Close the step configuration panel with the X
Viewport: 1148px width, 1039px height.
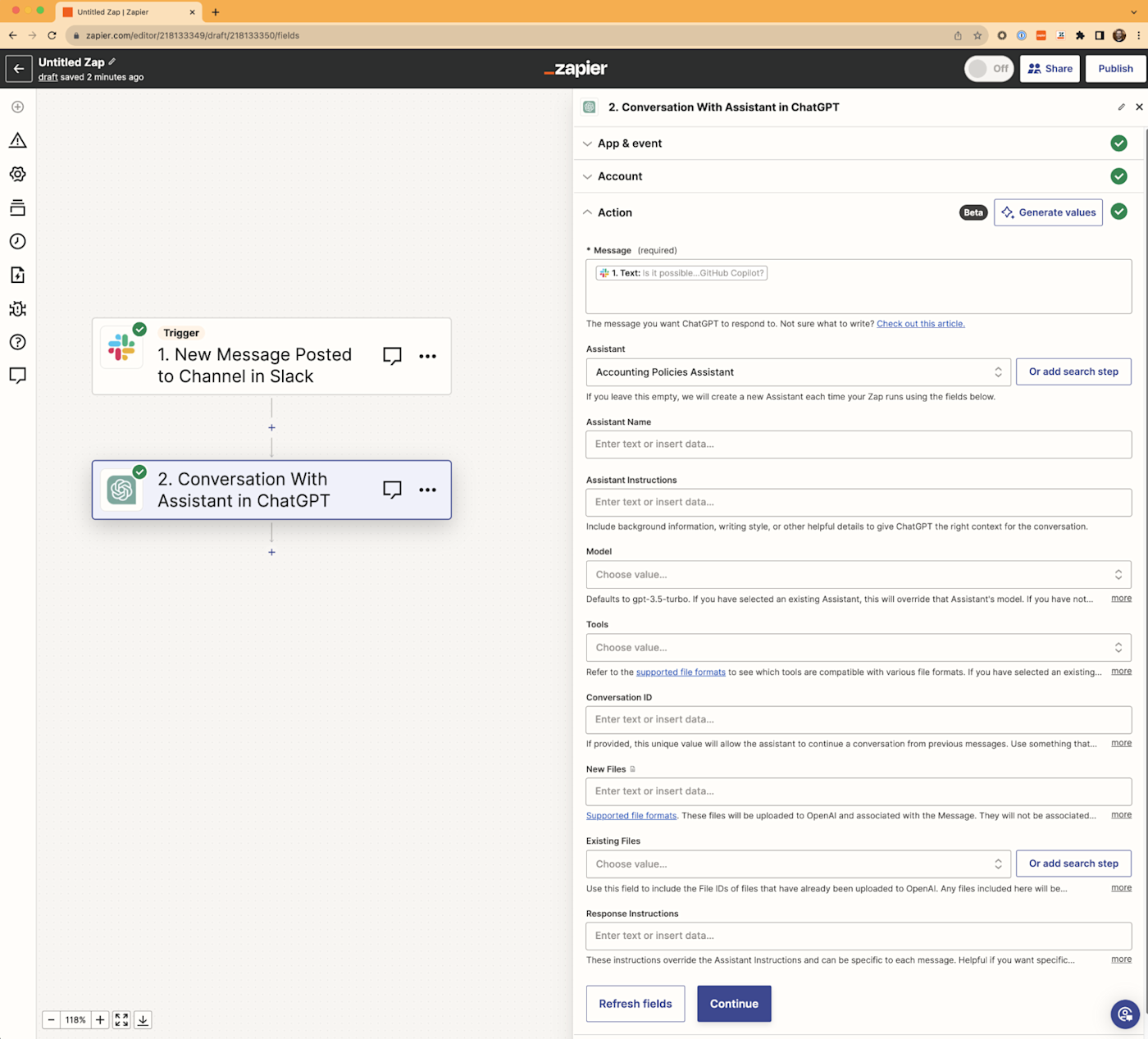tap(1139, 107)
